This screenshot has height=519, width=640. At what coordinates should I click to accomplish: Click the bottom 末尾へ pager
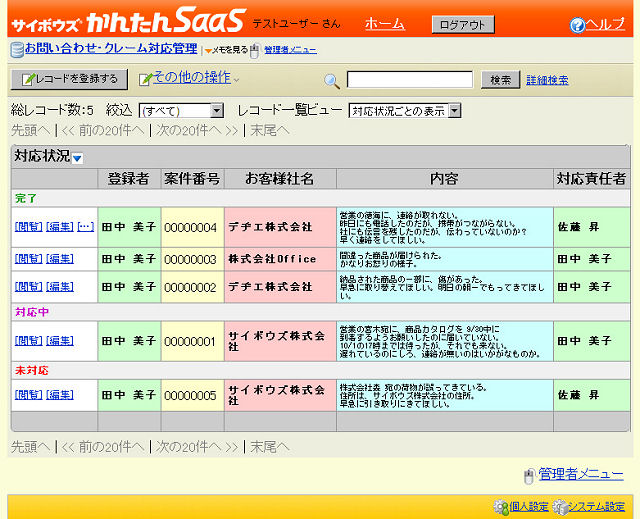point(270,447)
